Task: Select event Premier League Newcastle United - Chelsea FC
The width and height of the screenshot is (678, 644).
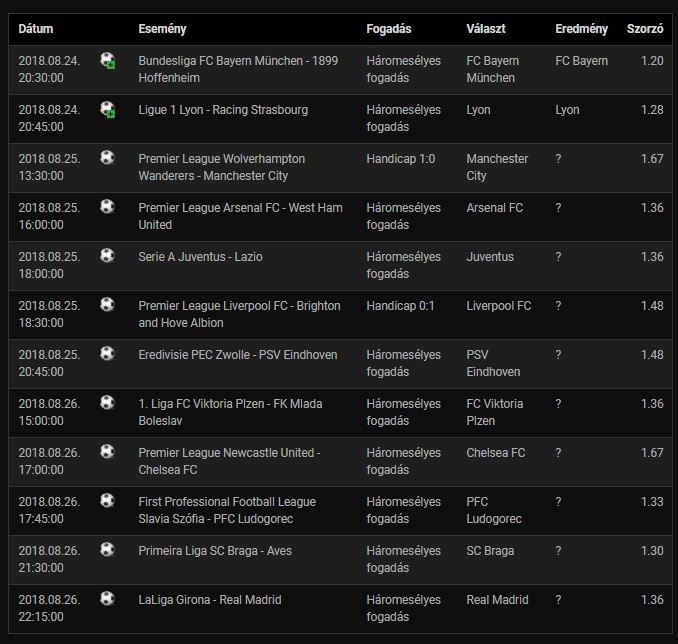Action: point(229,461)
